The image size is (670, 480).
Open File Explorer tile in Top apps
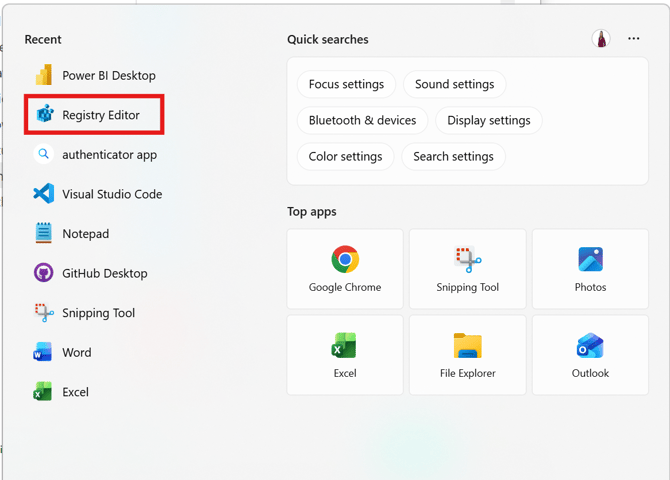coord(468,355)
